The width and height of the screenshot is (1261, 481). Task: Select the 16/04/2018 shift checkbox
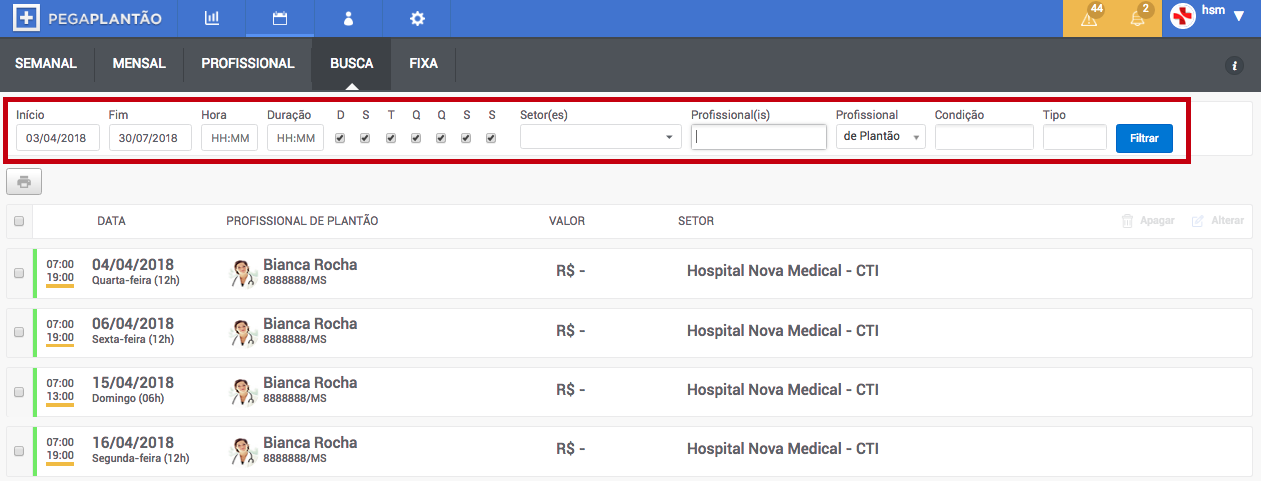click(x=19, y=451)
